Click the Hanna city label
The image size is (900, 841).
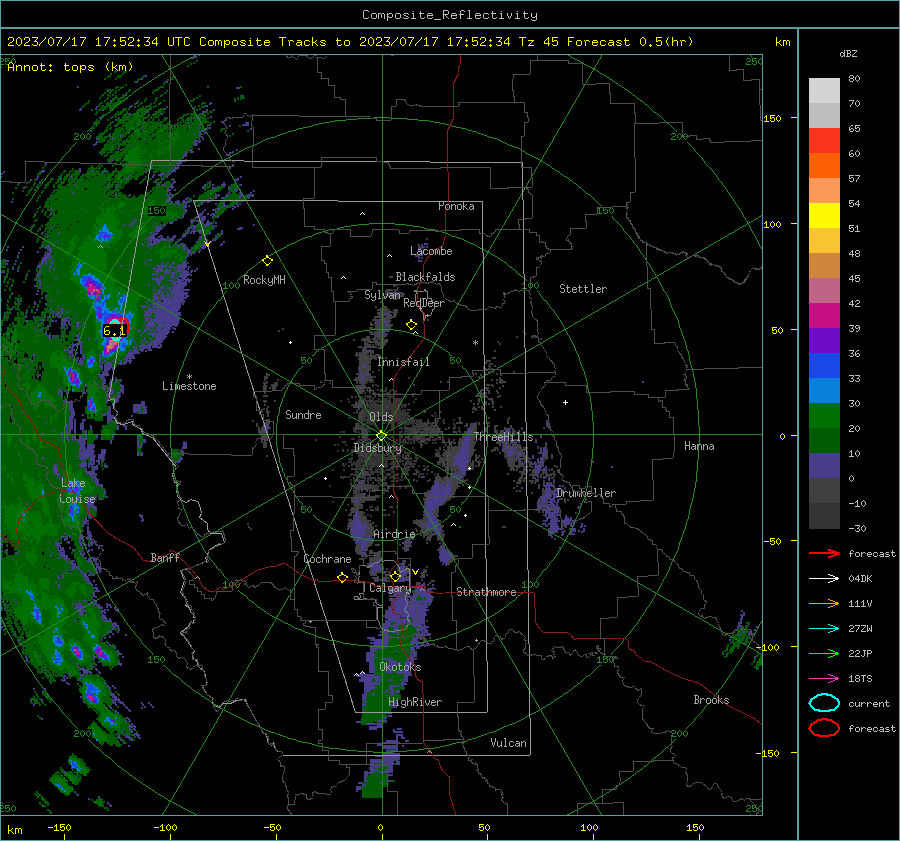pos(699,446)
